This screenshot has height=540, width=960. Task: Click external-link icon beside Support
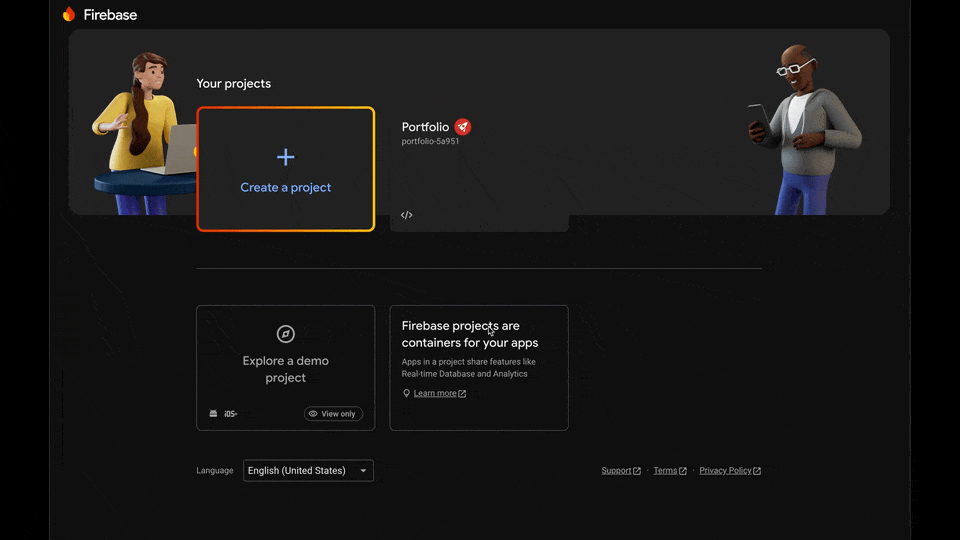(x=637, y=471)
